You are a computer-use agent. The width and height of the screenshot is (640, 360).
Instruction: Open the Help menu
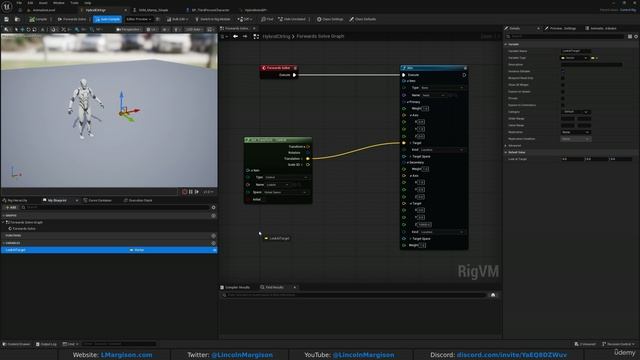(88, 3)
